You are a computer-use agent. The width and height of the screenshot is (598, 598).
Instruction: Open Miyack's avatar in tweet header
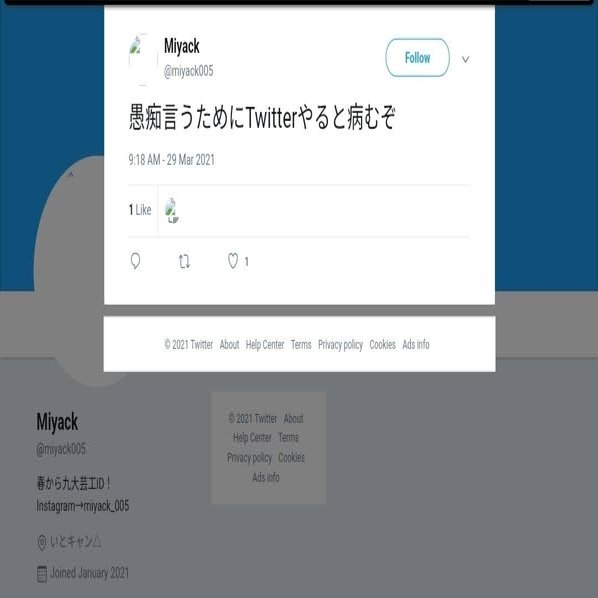point(143,59)
